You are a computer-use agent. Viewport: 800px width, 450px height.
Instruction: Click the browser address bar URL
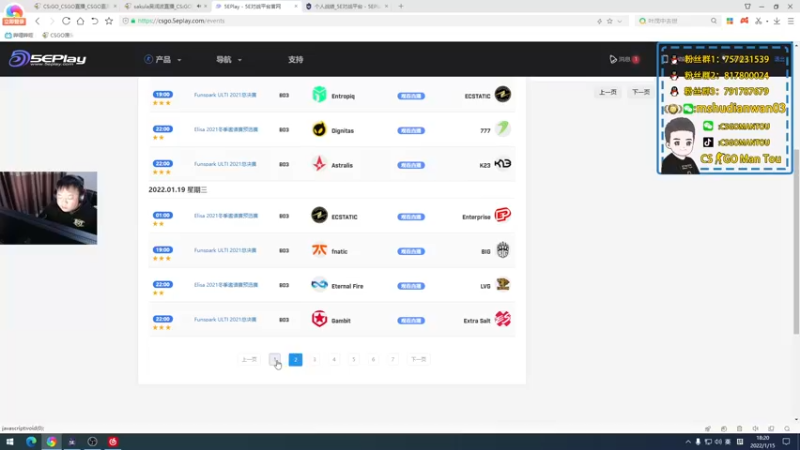[181, 21]
